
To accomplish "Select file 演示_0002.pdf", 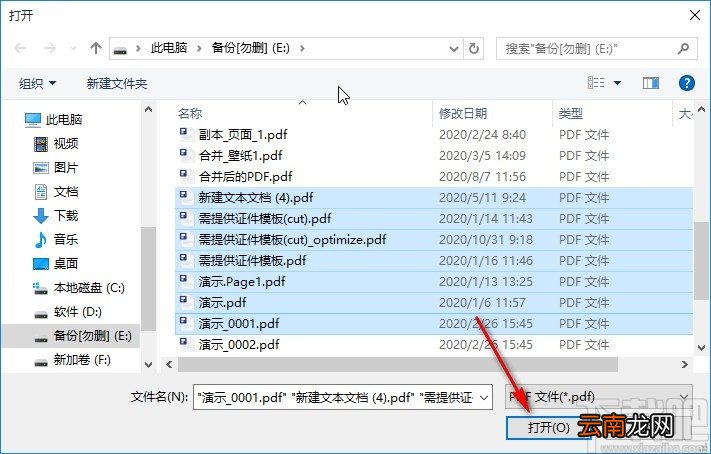I will 239,345.
